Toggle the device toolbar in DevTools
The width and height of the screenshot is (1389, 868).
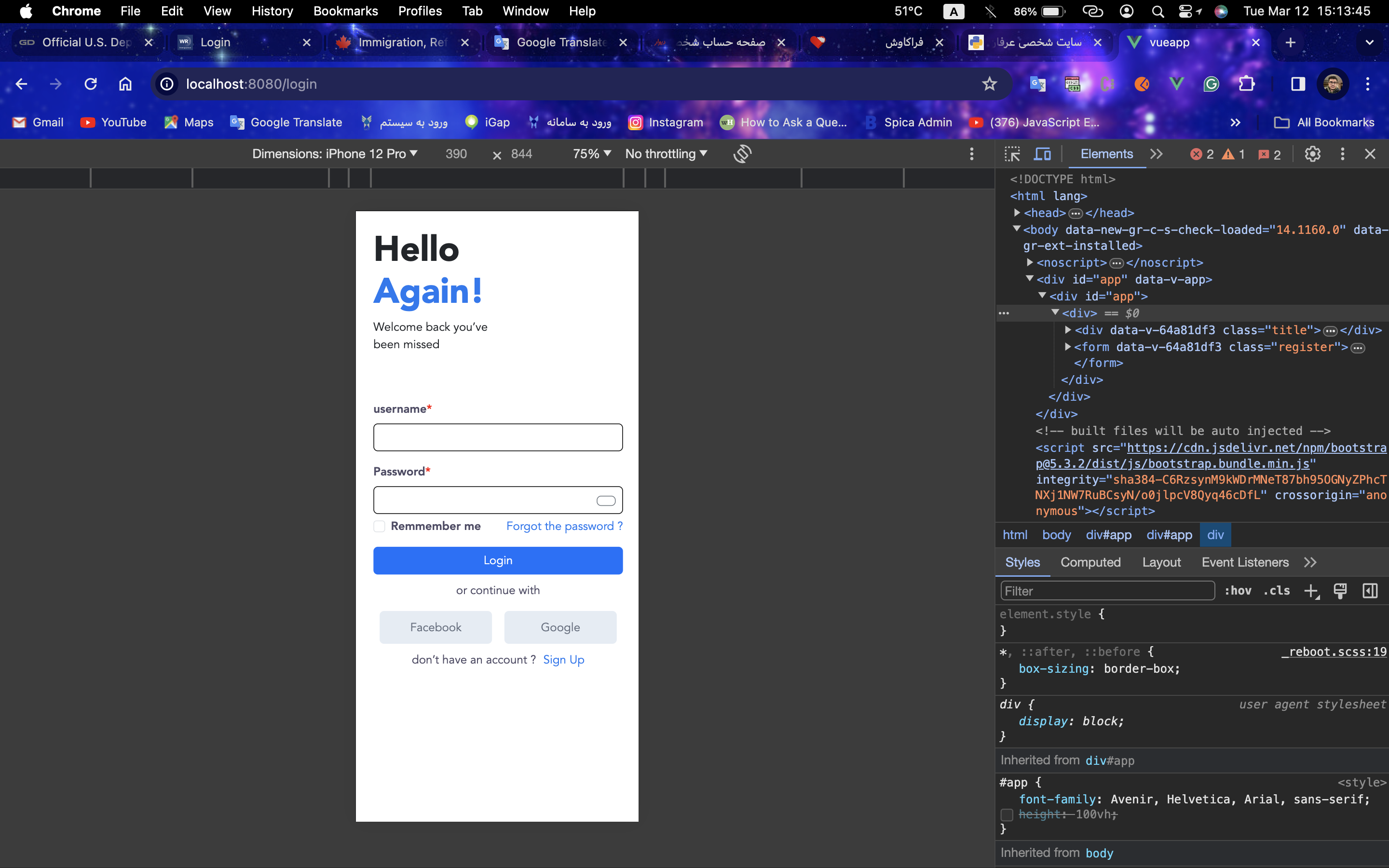[1042, 154]
